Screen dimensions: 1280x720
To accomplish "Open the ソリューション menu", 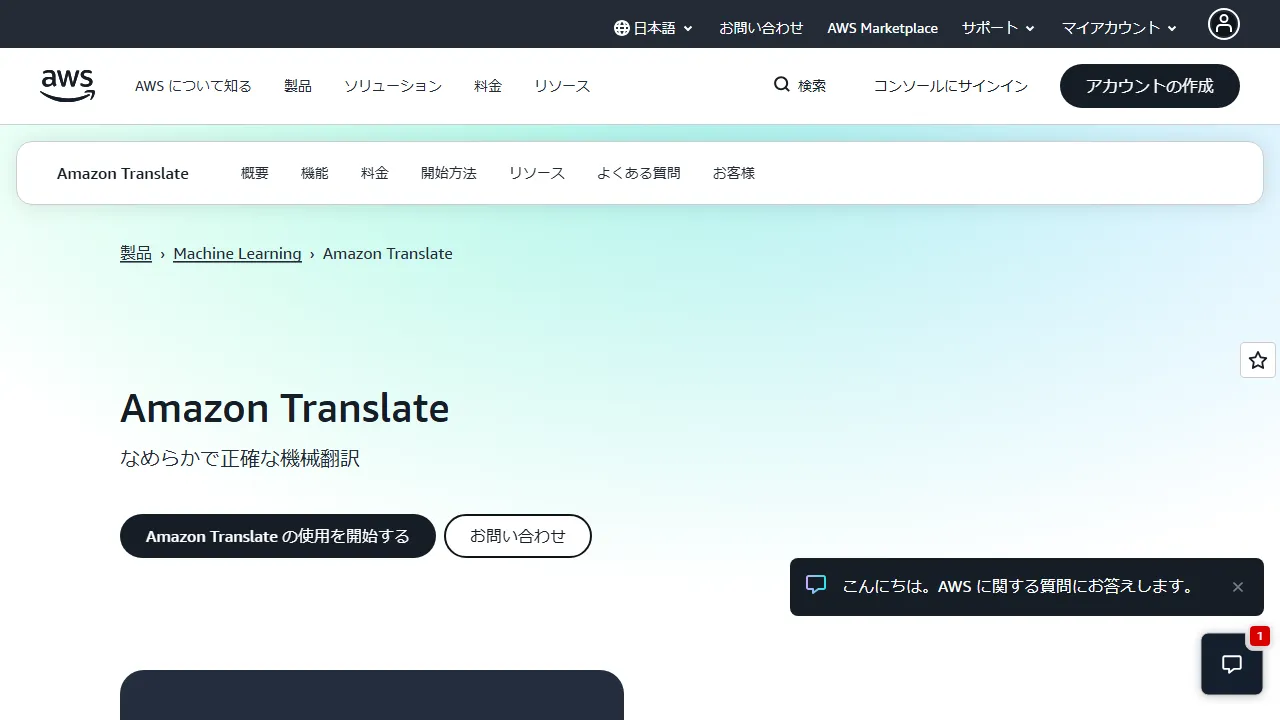I will (x=392, y=86).
